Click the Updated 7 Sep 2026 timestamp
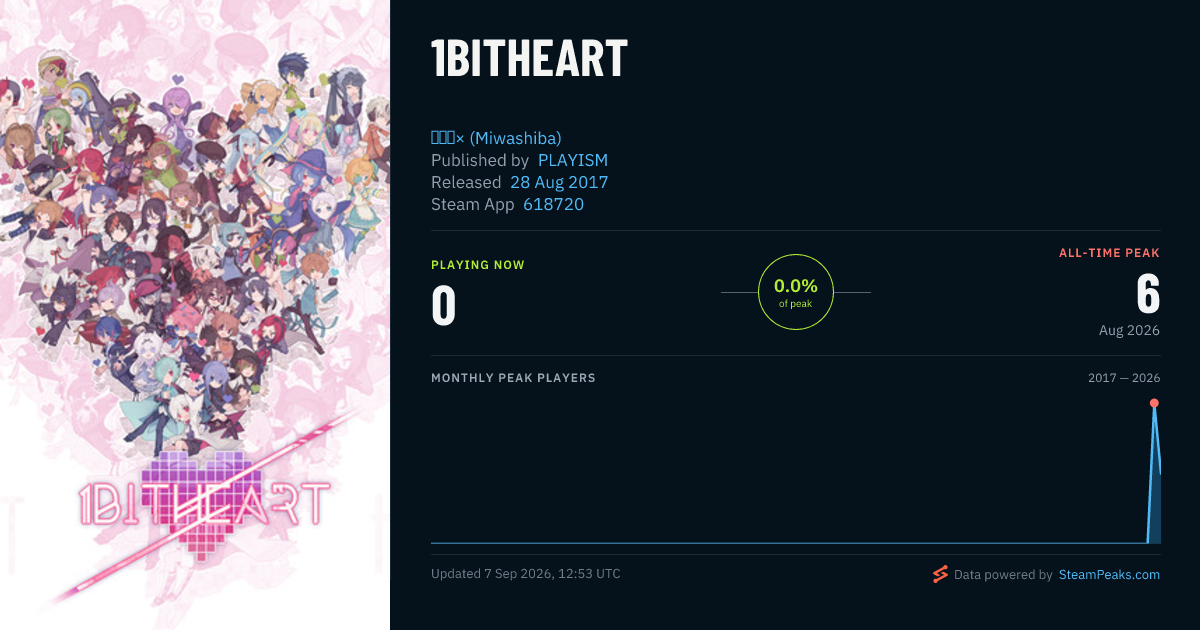This screenshot has width=1200, height=630. click(526, 574)
